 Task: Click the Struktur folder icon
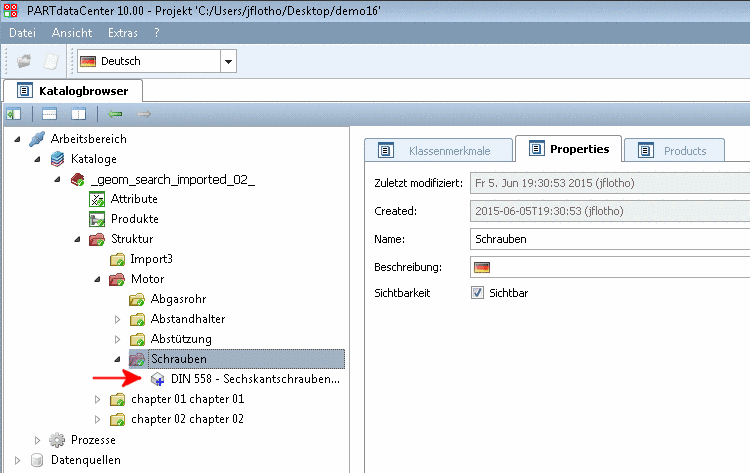[97, 239]
